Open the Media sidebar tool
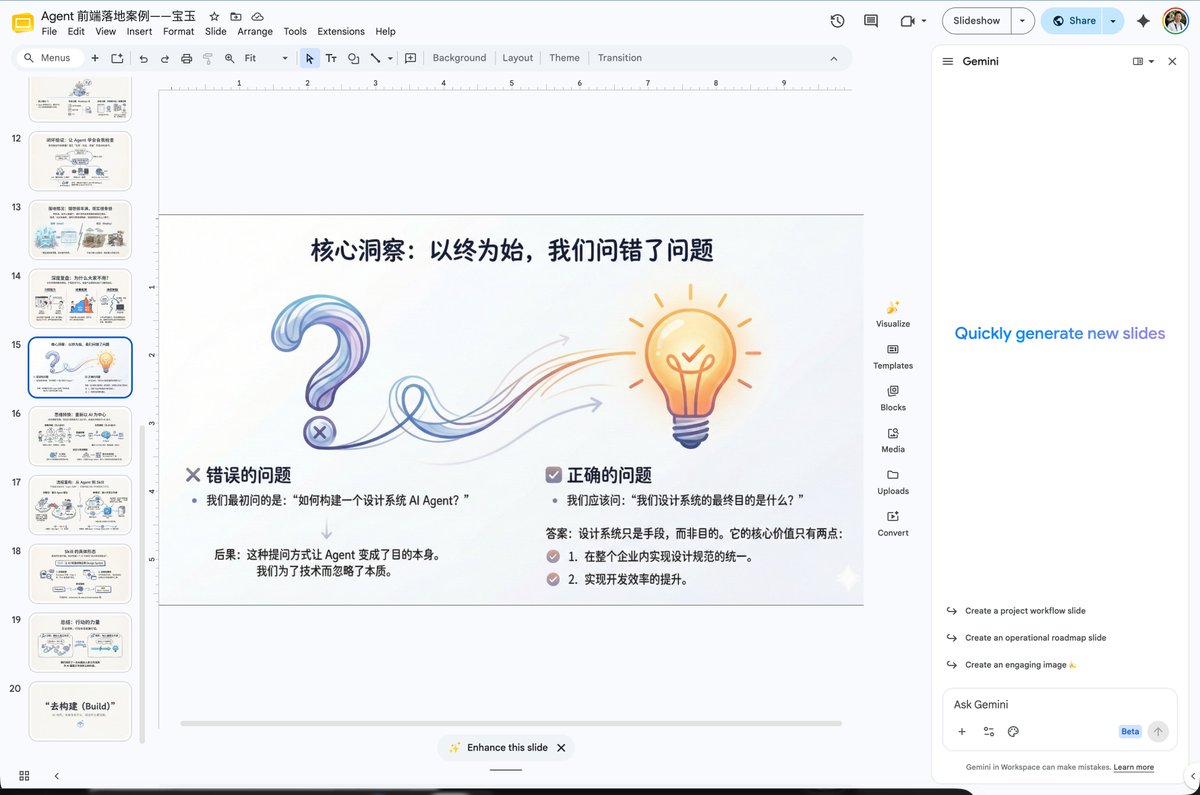This screenshot has width=1200, height=795. (x=893, y=439)
